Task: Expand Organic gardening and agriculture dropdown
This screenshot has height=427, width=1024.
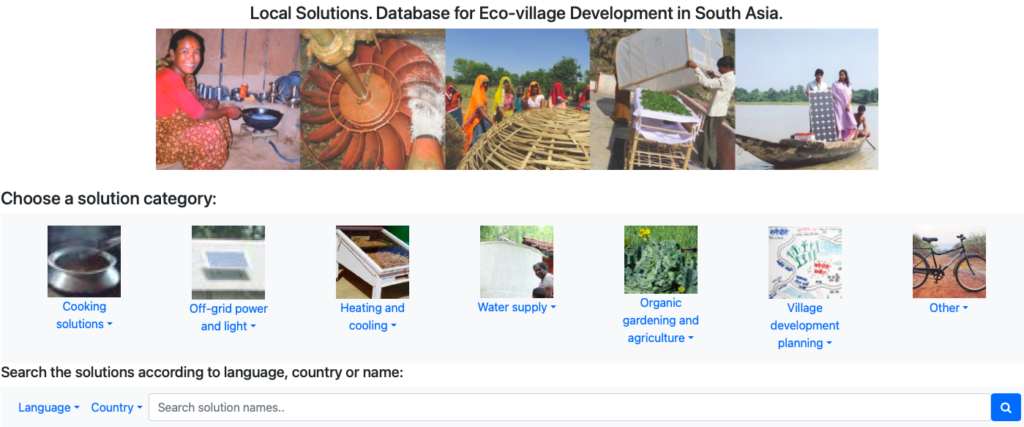Action: (661, 321)
